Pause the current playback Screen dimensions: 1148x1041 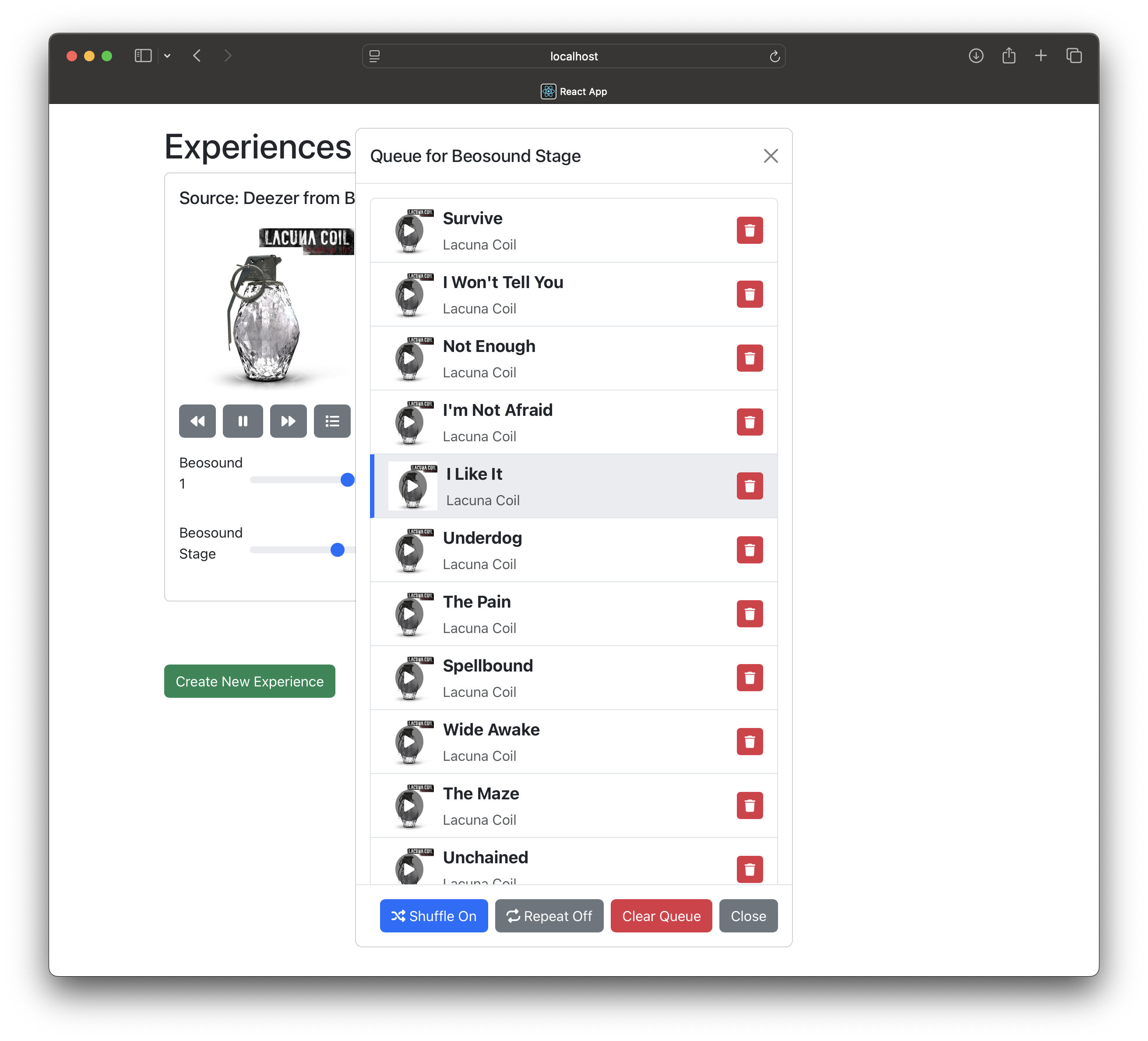coord(243,422)
